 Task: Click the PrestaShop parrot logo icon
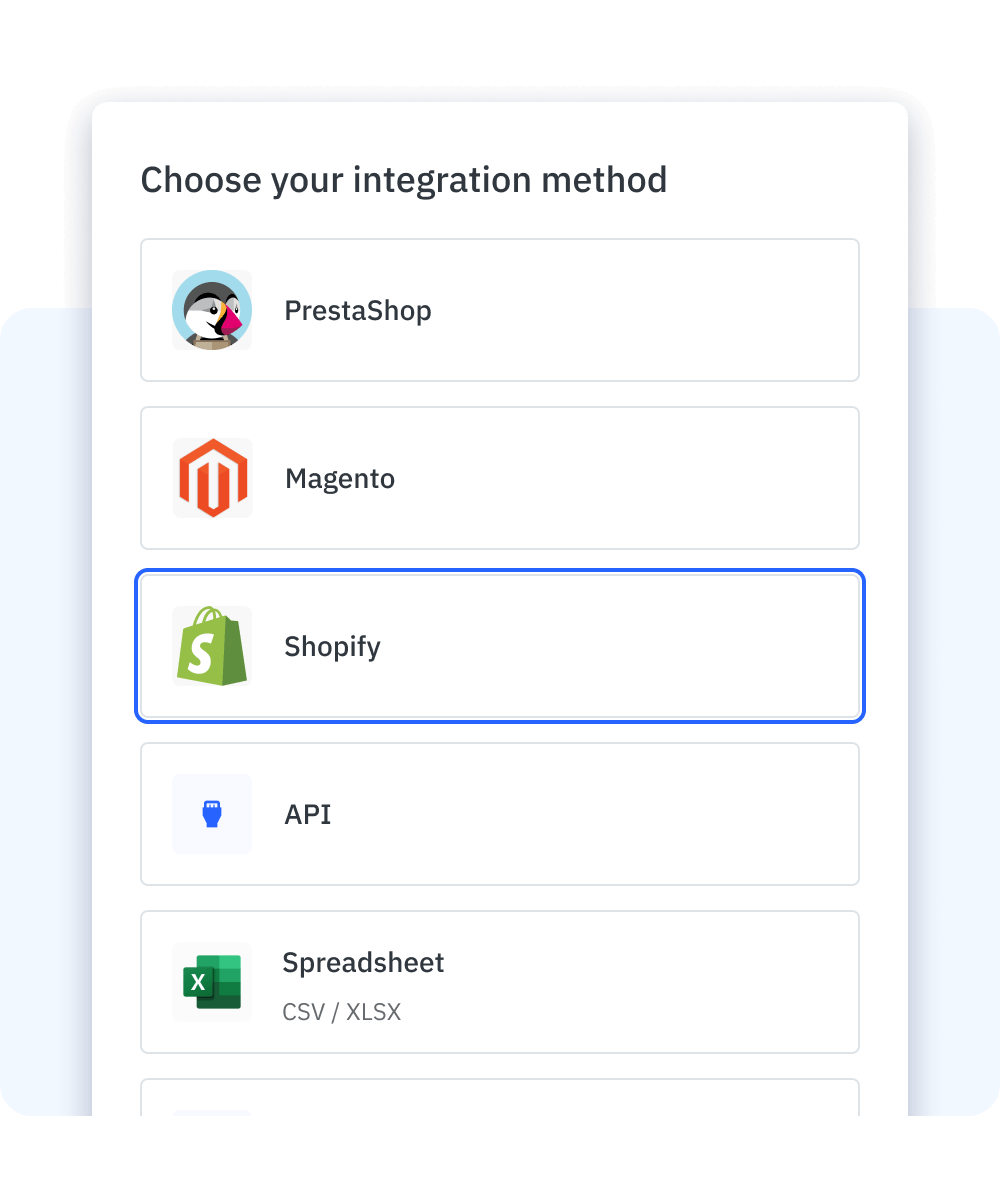(x=212, y=310)
